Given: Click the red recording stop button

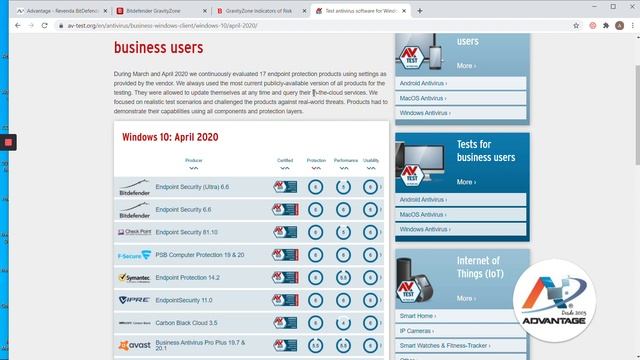Looking at the screenshot, I should [8, 142].
